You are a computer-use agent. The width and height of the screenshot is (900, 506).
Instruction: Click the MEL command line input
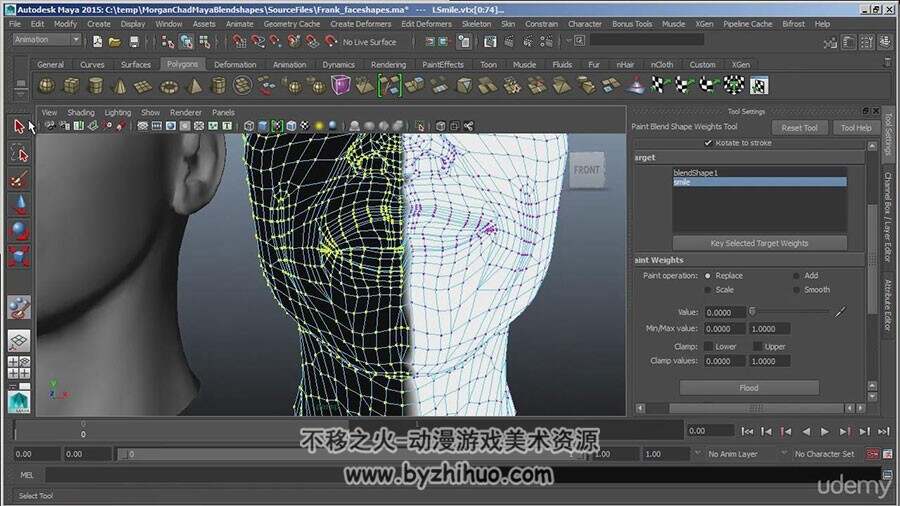463,474
